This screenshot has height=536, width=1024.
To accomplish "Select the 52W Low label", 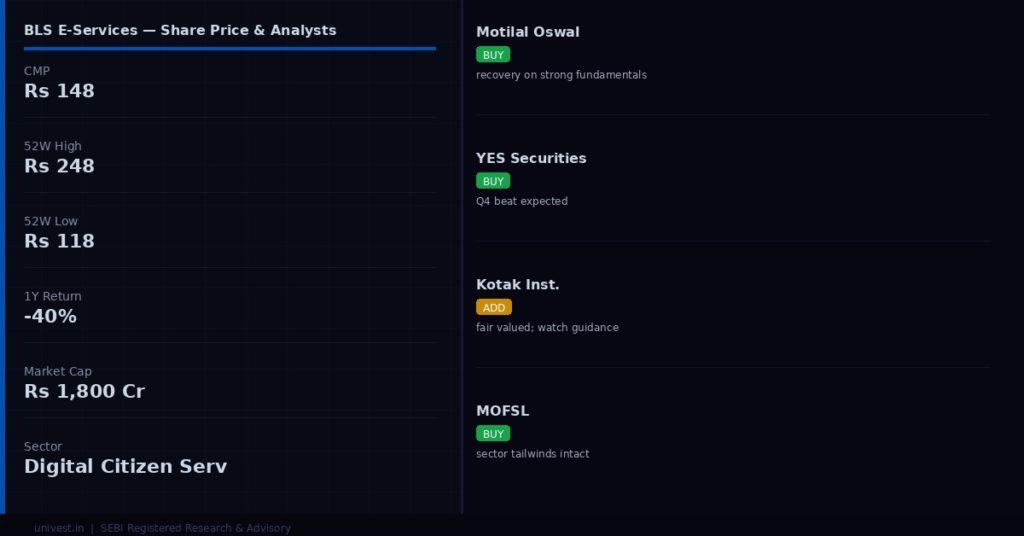I will (51, 221).
